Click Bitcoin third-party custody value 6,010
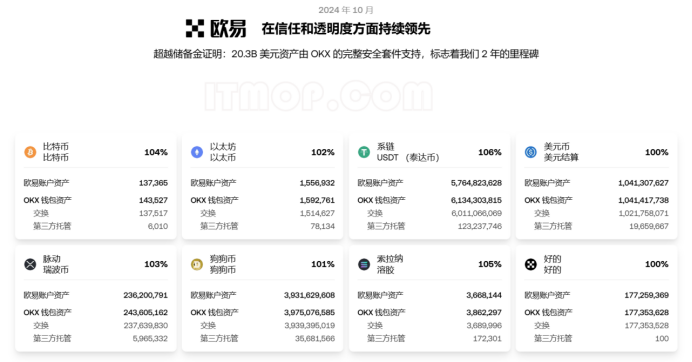Viewport: 692px width, 362px height. pyautogui.click(x=158, y=226)
